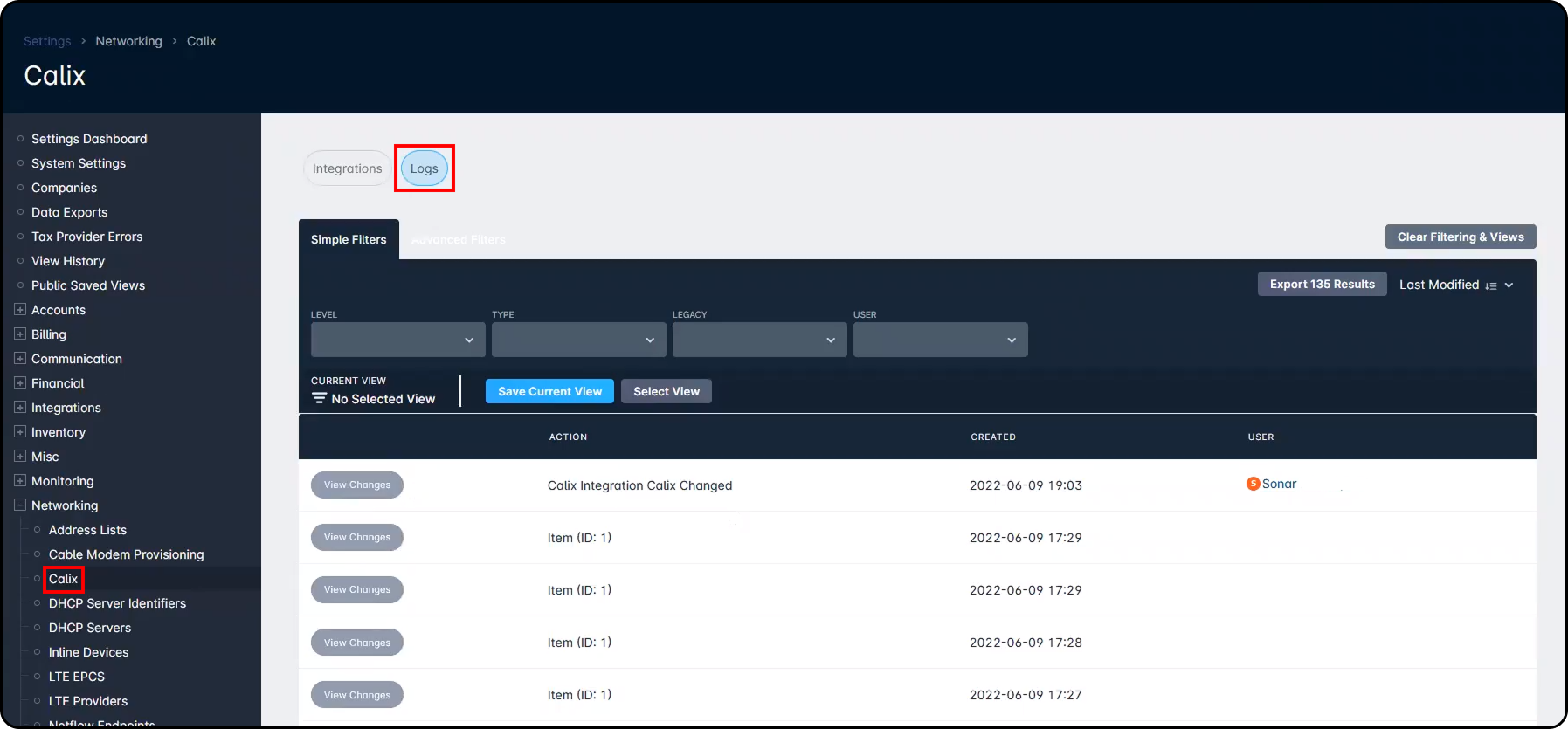Open Tax Provider Errors in sidebar

pos(86,237)
